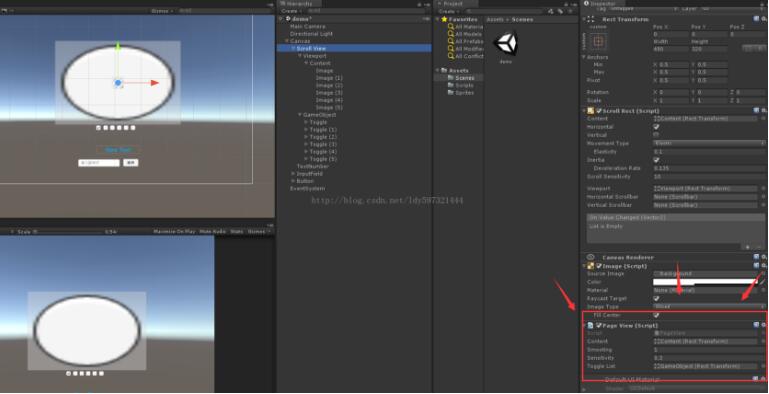
Task: Open help for the Rect Transform component
Action: pos(756,19)
